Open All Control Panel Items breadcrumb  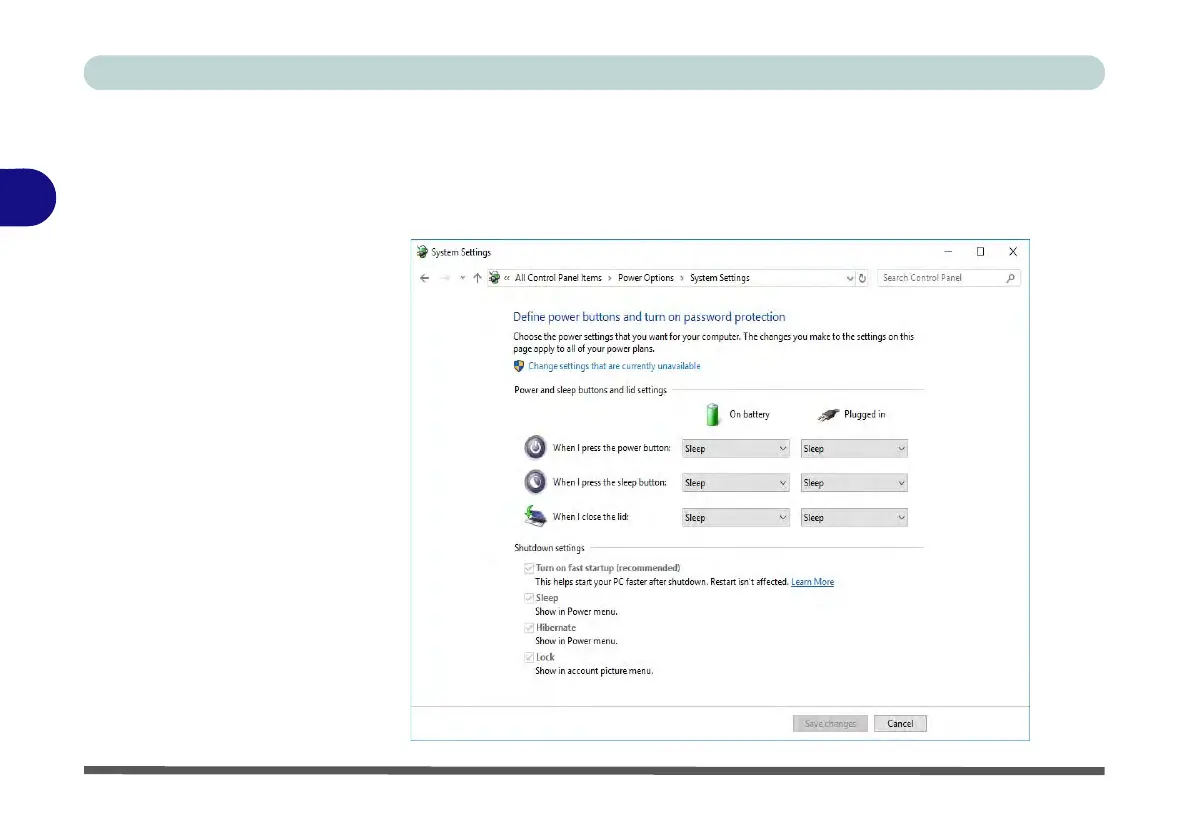pyautogui.click(x=558, y=278)
